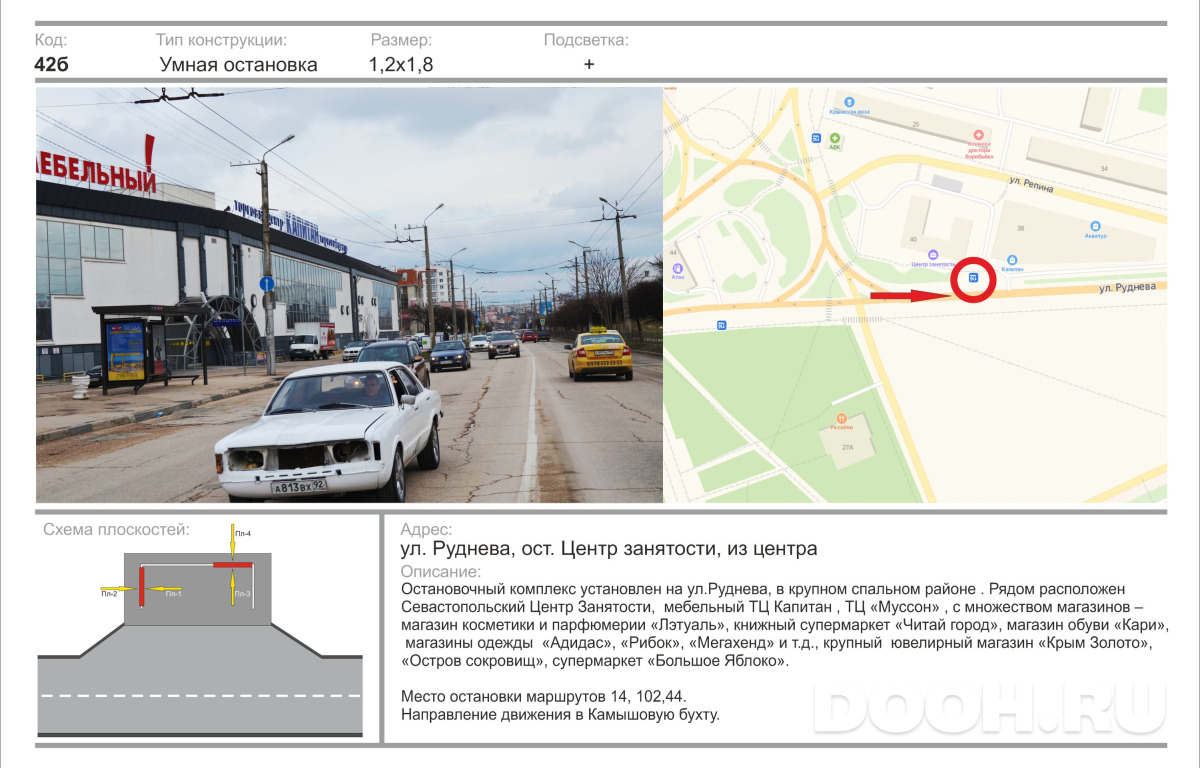Click the 'Описание:' label
The image size is (1200, 768).
(x=440, y=571)
